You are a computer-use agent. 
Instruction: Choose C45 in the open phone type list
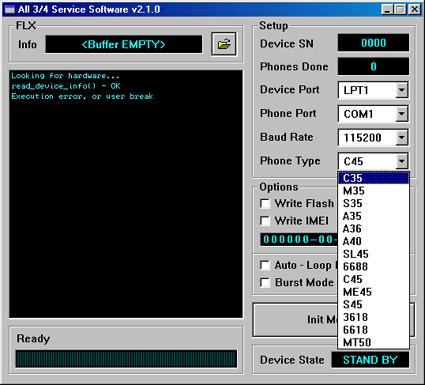(373, 279)
